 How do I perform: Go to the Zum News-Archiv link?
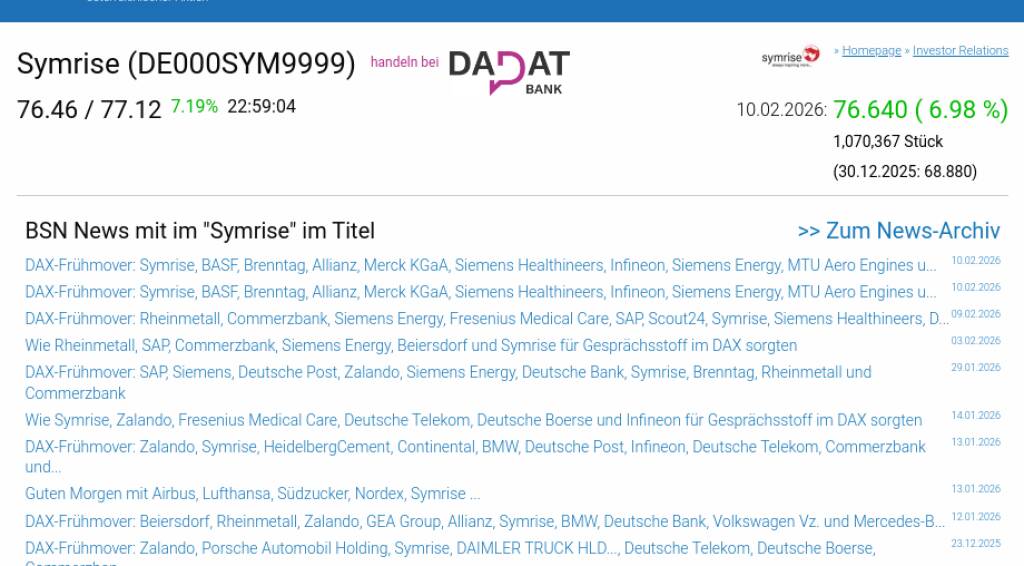pyautogui.click(x=898, y=231)
